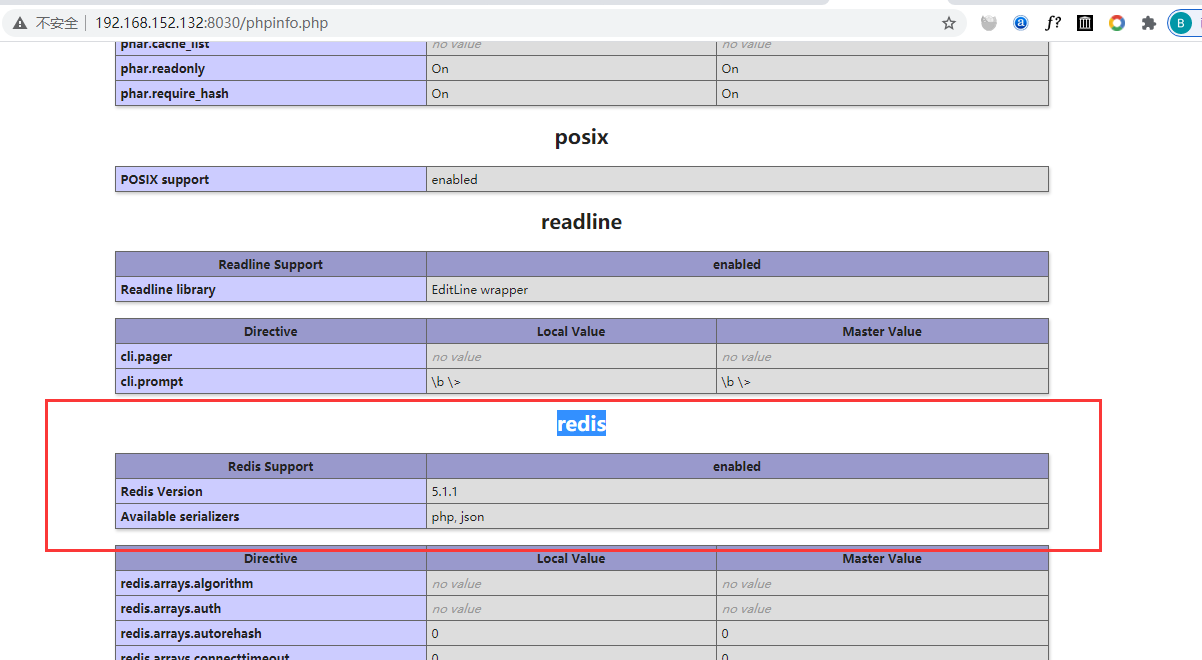Select the 'Readline Support' header cell

pyautogui.click(x=271, y=264)
